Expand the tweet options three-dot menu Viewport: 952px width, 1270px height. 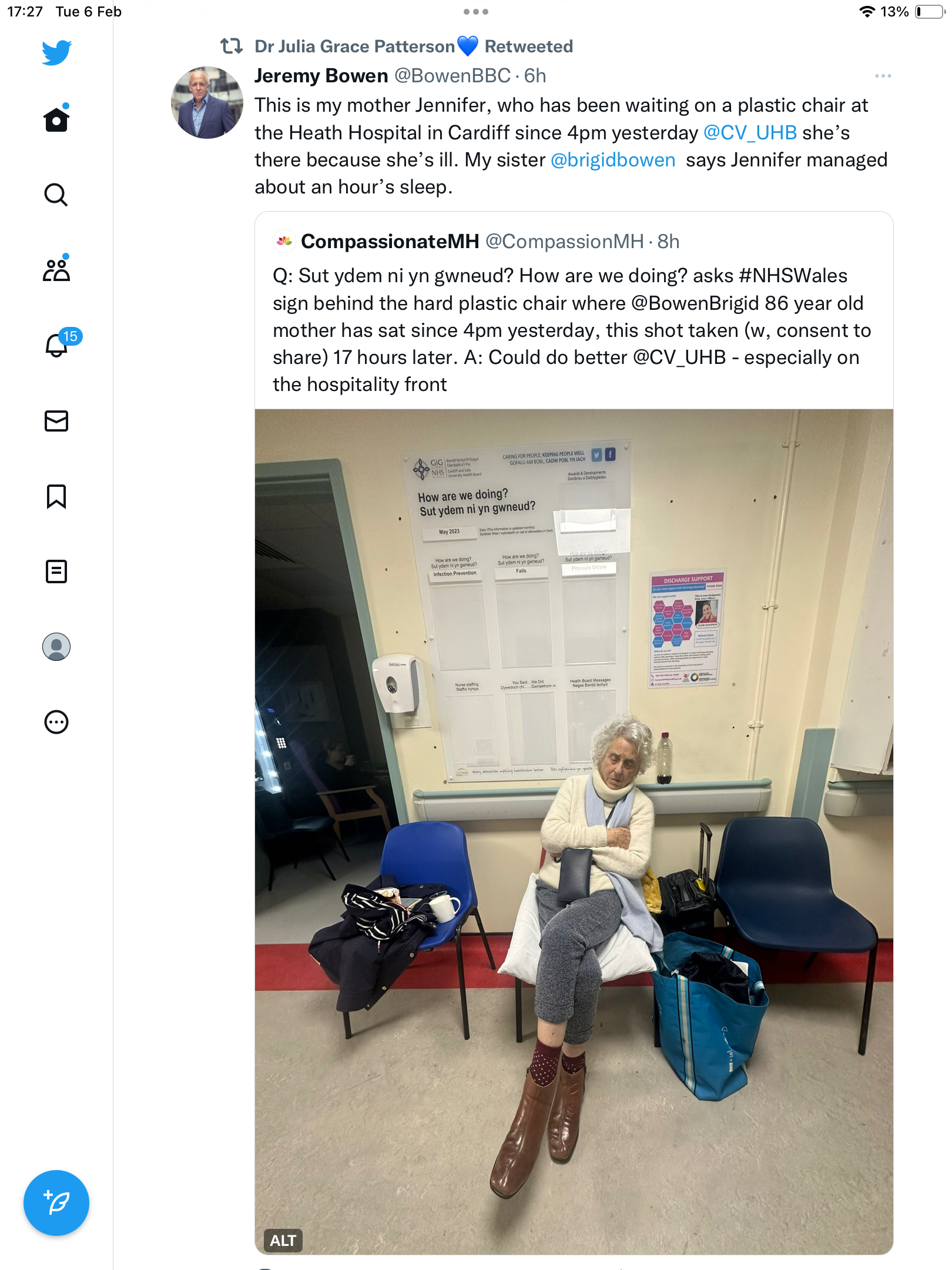click(x=883, y=76)
